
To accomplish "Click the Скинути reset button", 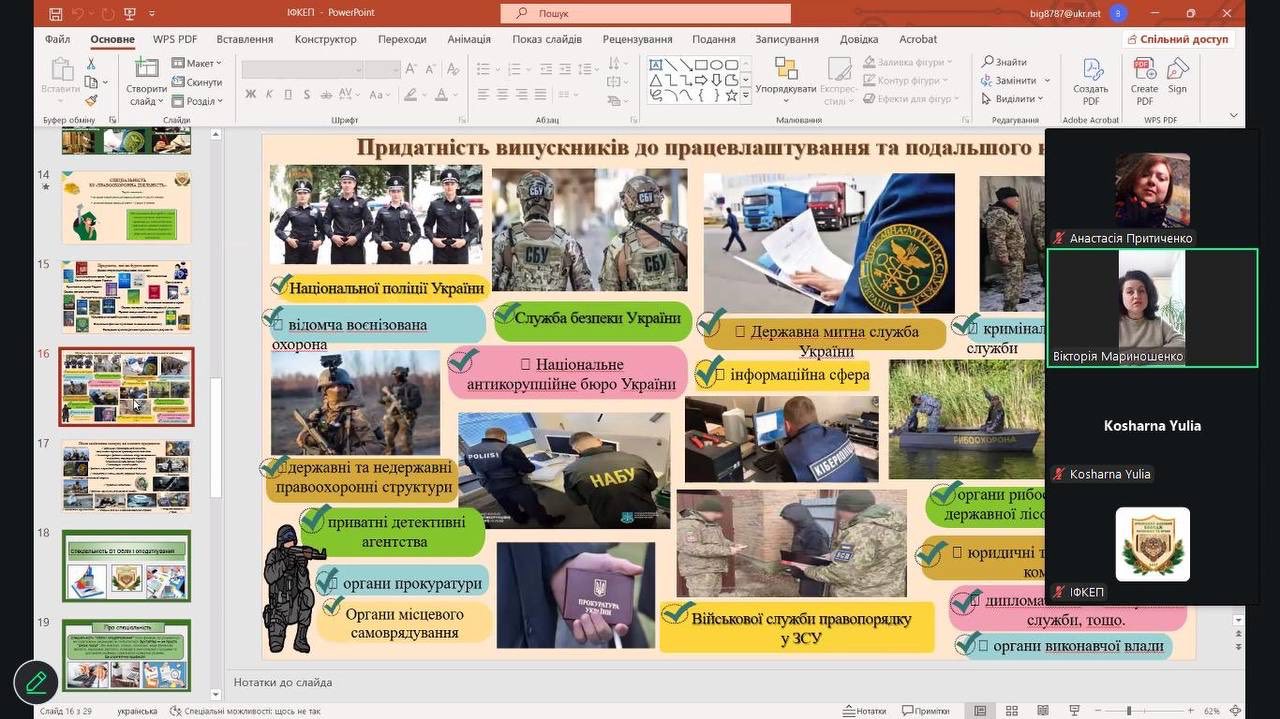I will pos(197,82).
